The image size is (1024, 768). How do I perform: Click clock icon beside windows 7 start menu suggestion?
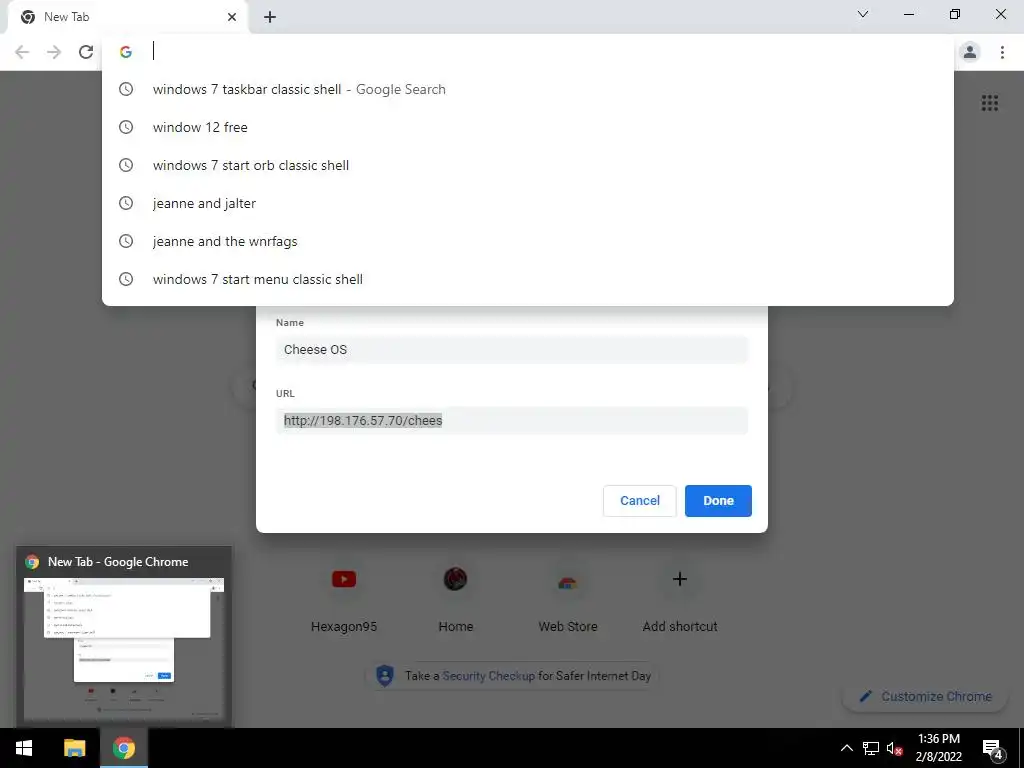126,279
